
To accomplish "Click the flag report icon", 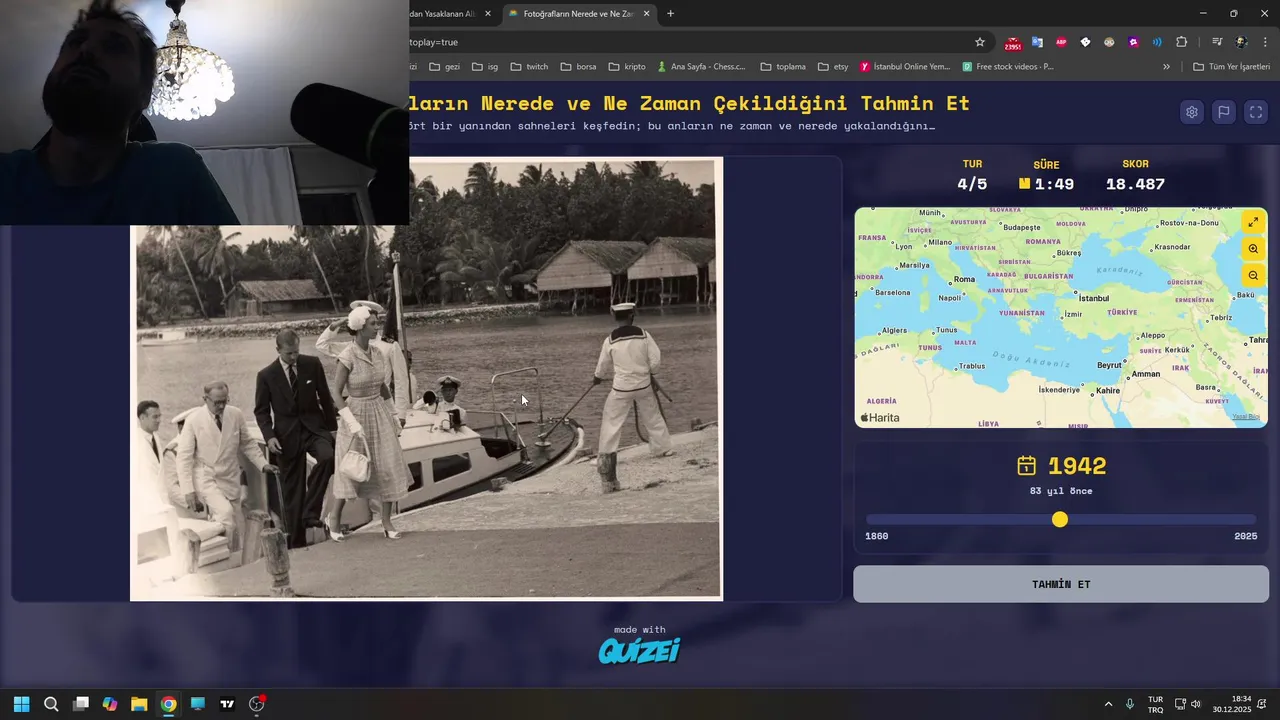I will coord(1223,112).
